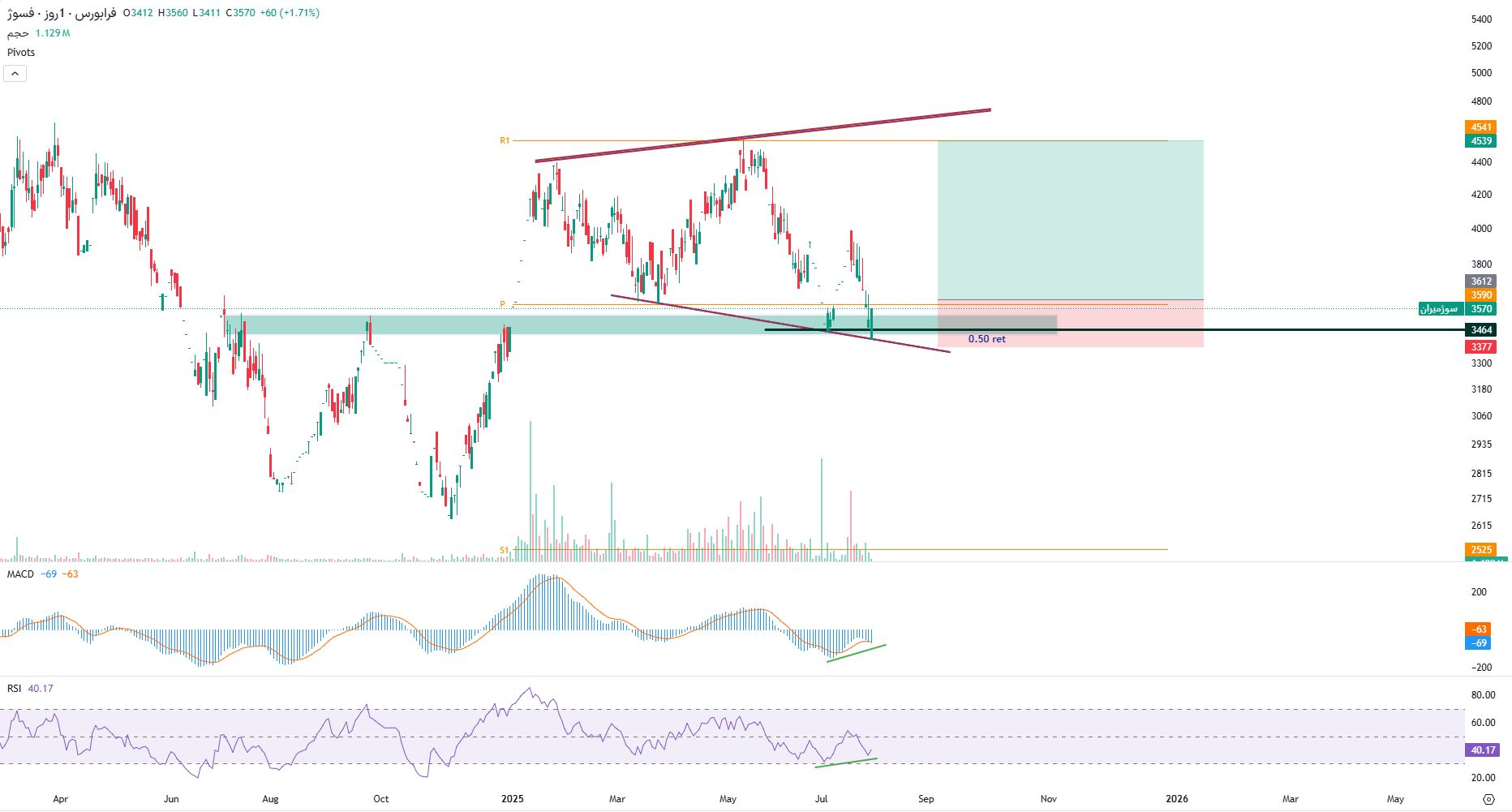1512x812 pixels.
Task: Click the 5400 price scale label
Action: [1481, 19]
